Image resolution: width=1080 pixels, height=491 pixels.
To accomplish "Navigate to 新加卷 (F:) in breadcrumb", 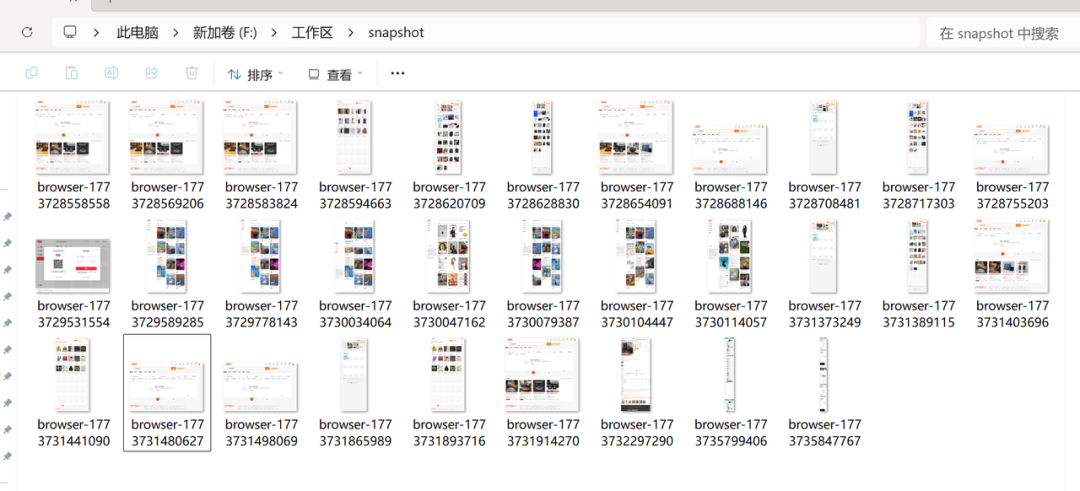I will [225, 32].
